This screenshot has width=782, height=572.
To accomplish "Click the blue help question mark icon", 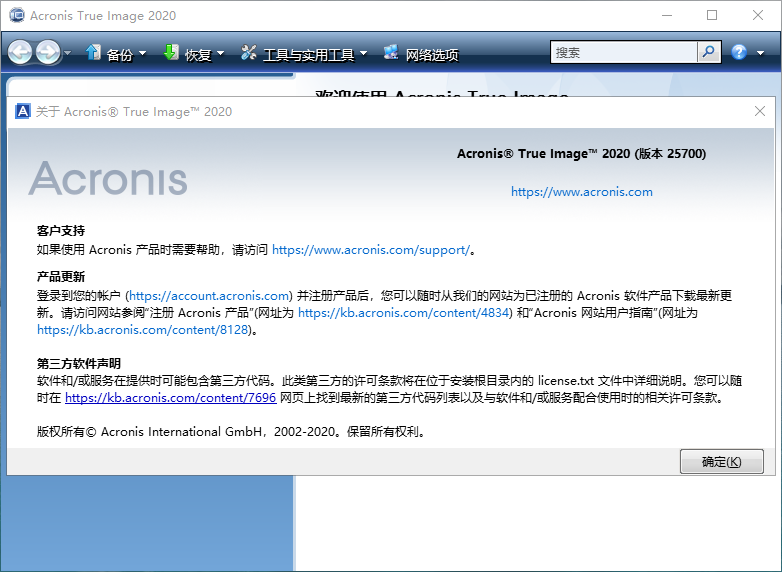I will pyautogui.click(x=739, y=53).
